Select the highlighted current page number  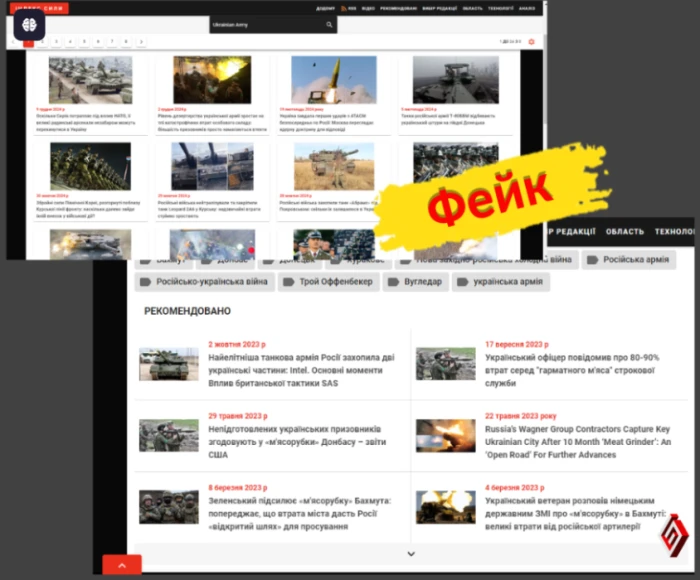tap(29, 42)
